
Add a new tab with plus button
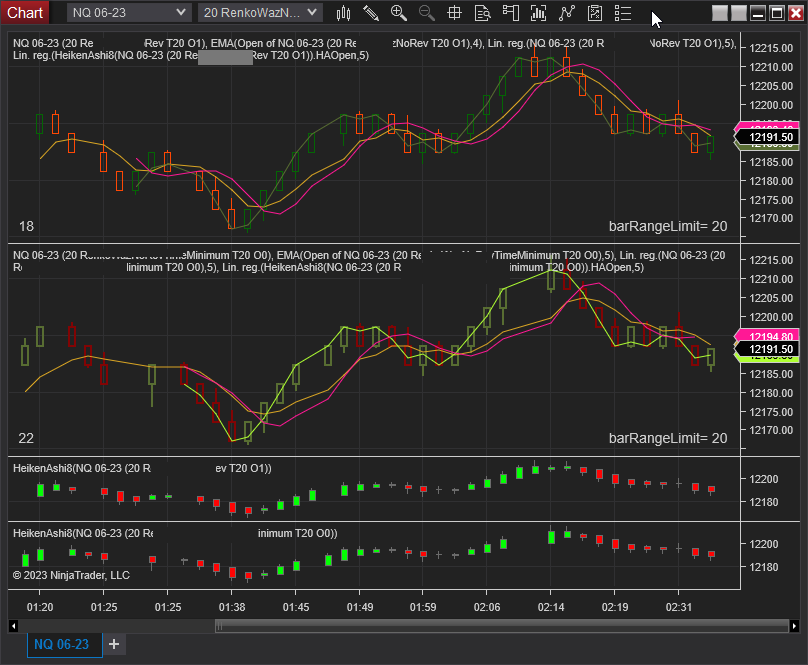point(114,644)
